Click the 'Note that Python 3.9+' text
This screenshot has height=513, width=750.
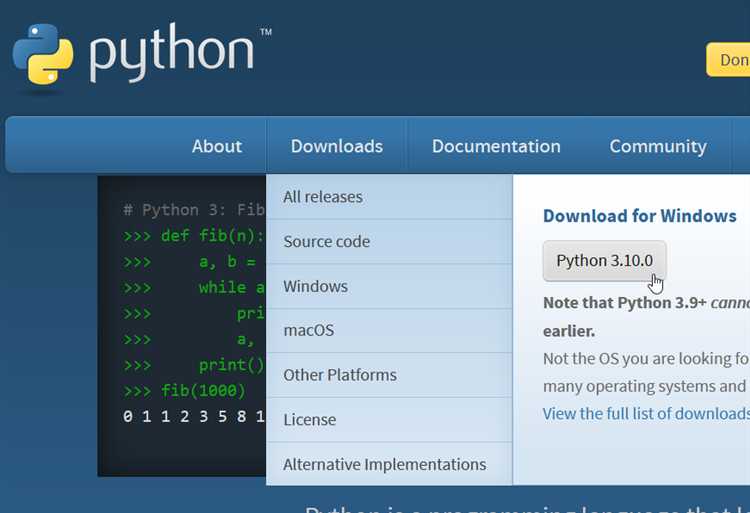[624, 303]
